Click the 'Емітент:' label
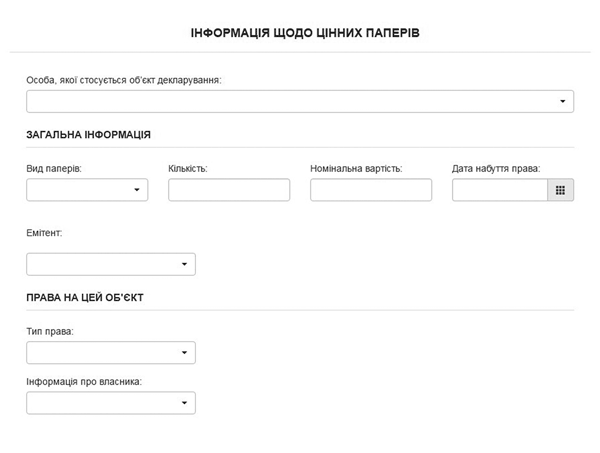Viewport: 600px width, 453px height. [44, 232]
